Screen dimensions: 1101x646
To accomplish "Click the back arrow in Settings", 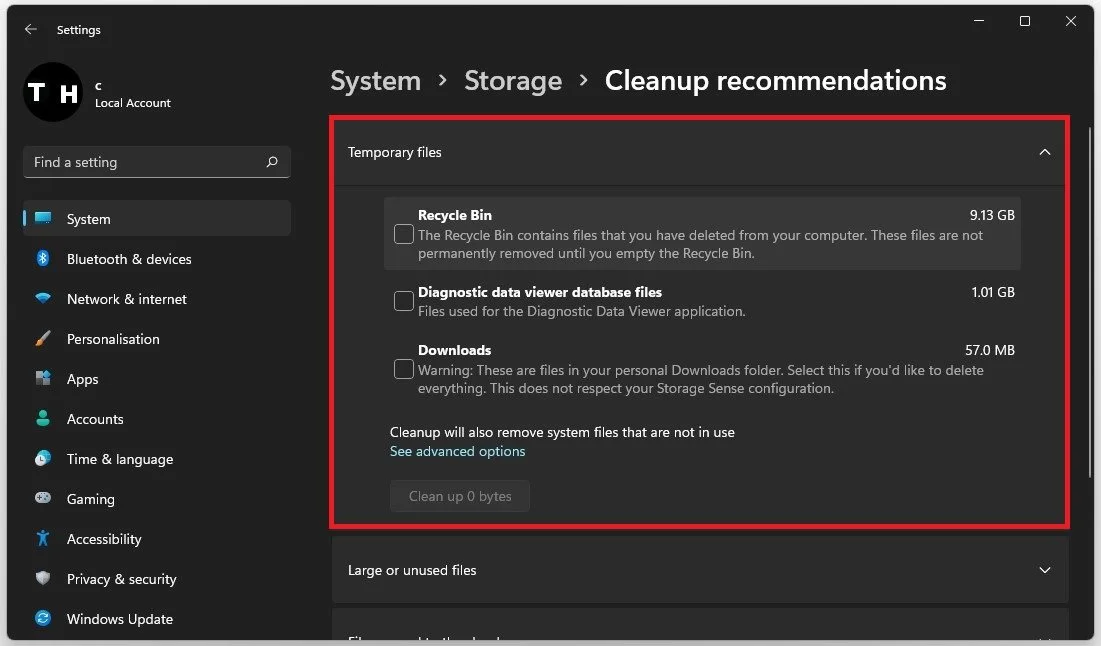I will (30, 29).
